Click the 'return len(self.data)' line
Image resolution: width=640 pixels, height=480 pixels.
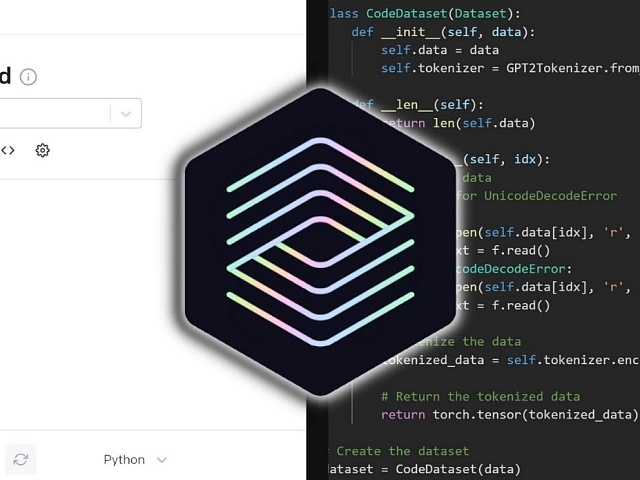[459, 123]
